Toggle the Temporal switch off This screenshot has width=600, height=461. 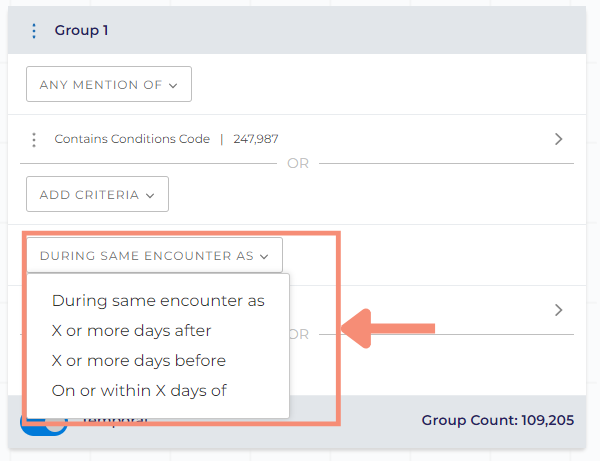pos(44,425)
